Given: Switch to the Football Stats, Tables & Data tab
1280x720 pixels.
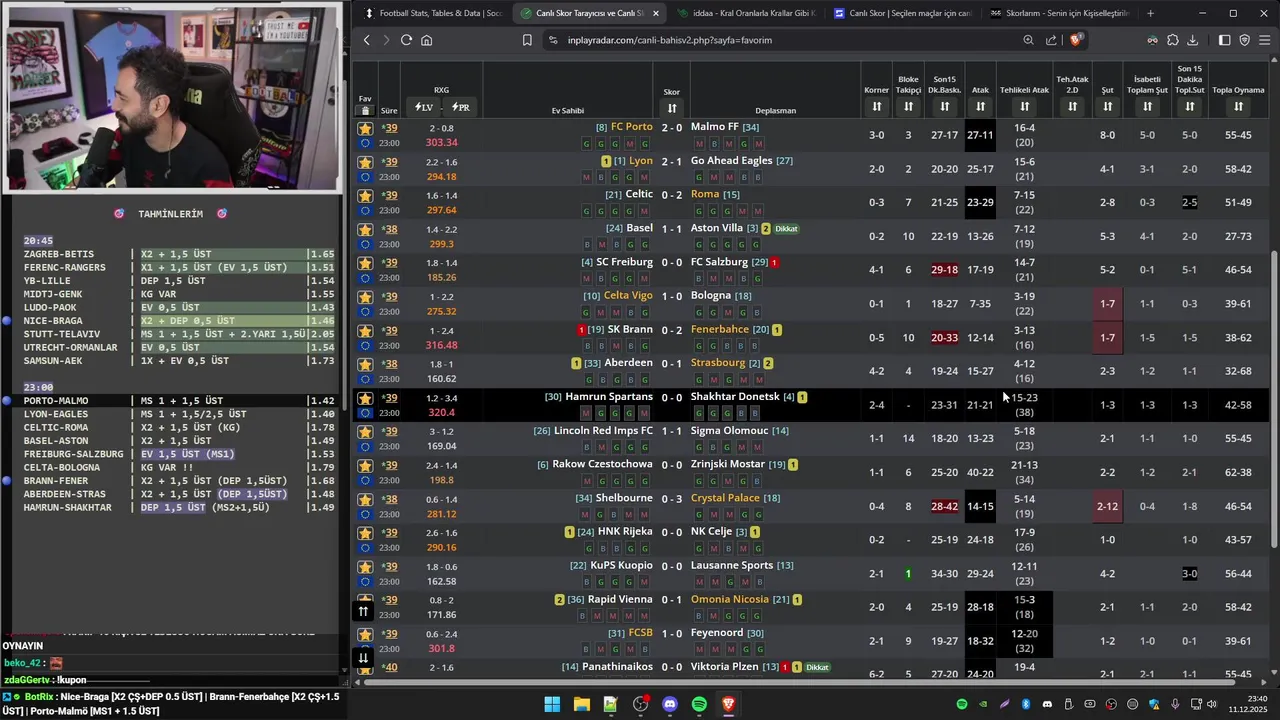Looking at the screenshot, I should pos(433,13).
